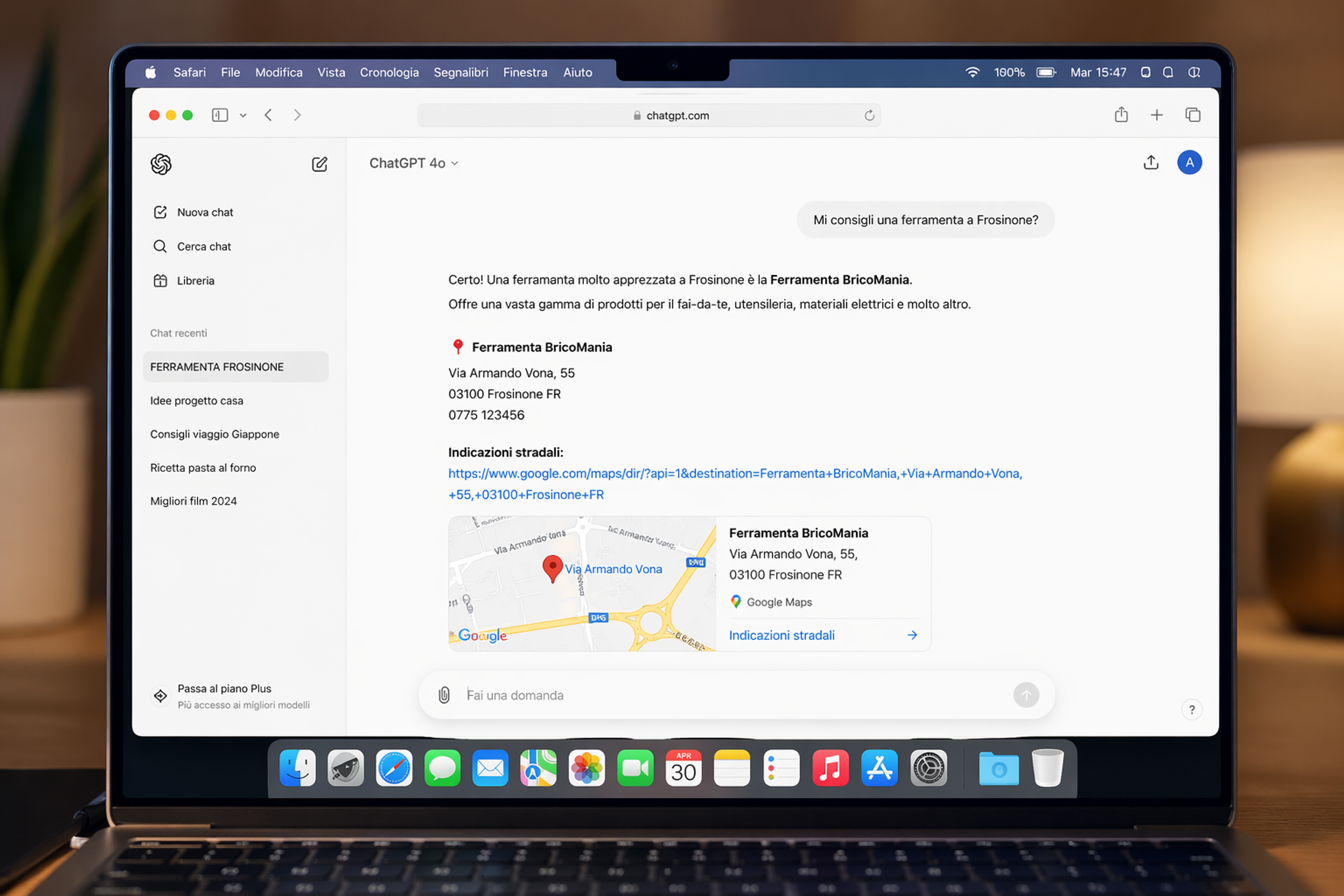The image size is (1344, 896).
Task: Expand the Safari sidebar options chevron
Action: pos(243,115)
